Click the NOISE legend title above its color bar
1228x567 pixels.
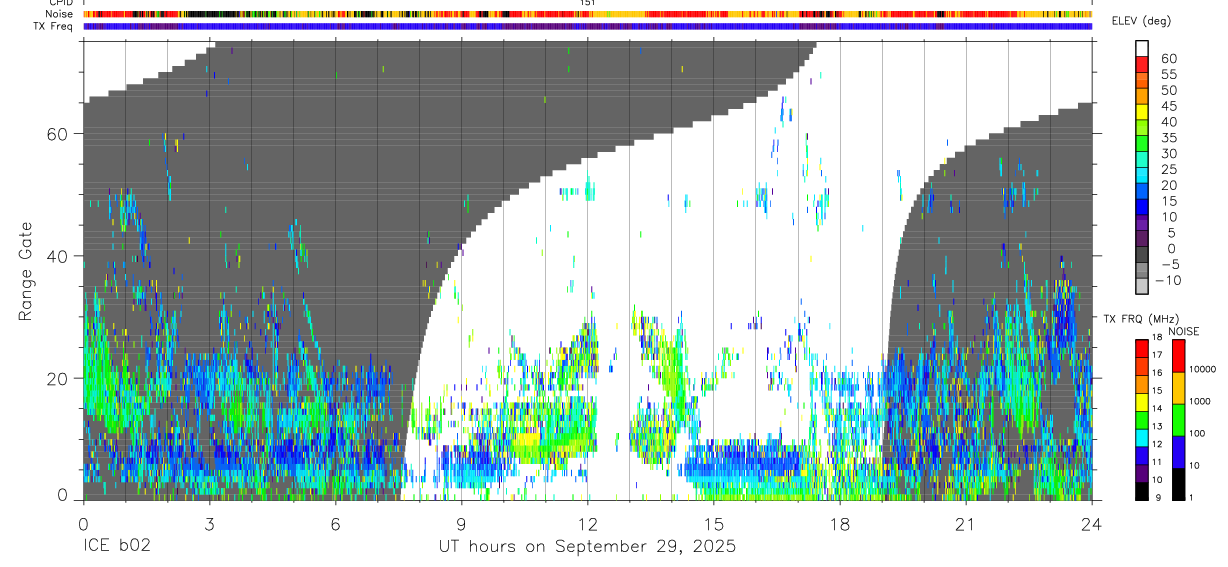pos(1183,331)
